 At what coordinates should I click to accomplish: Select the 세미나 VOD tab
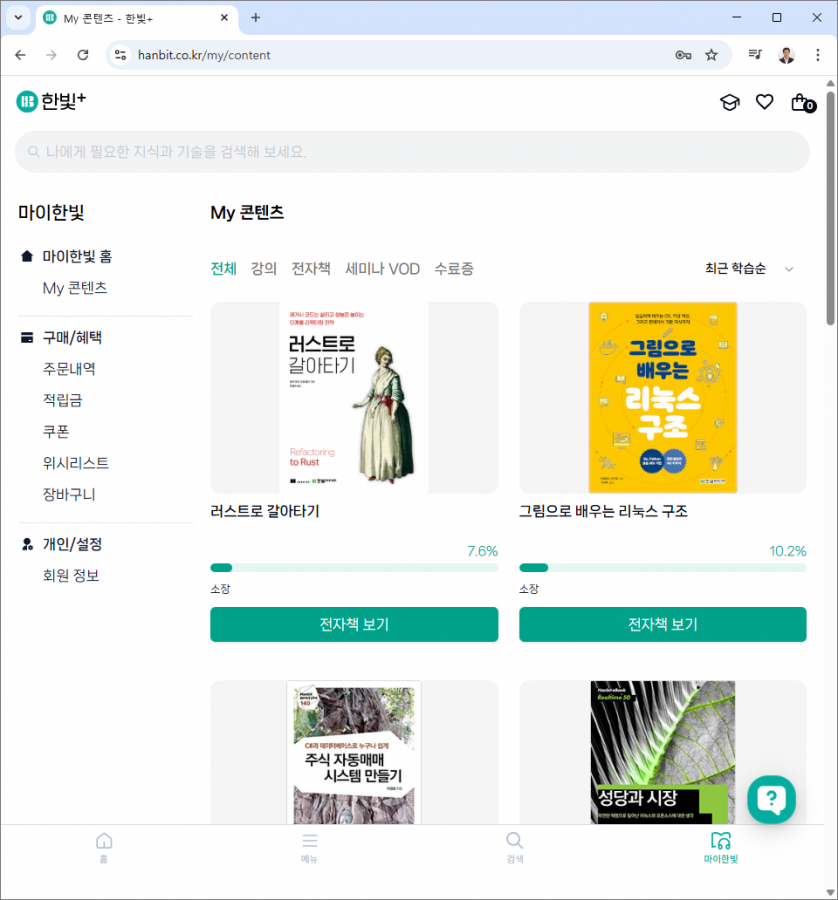click(x=382, y=269)
